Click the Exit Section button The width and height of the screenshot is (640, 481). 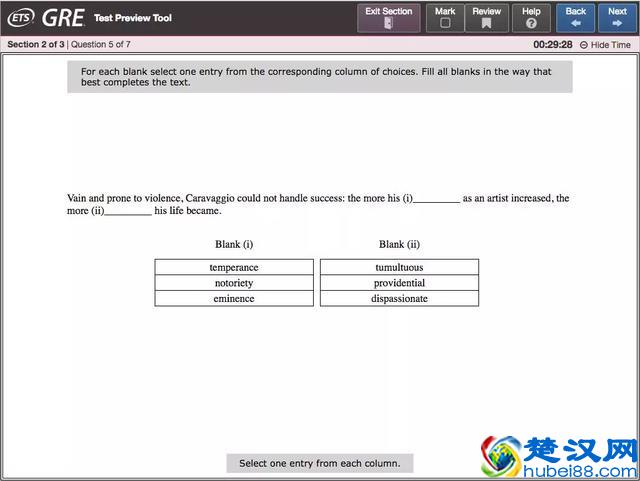pos(388,18)
